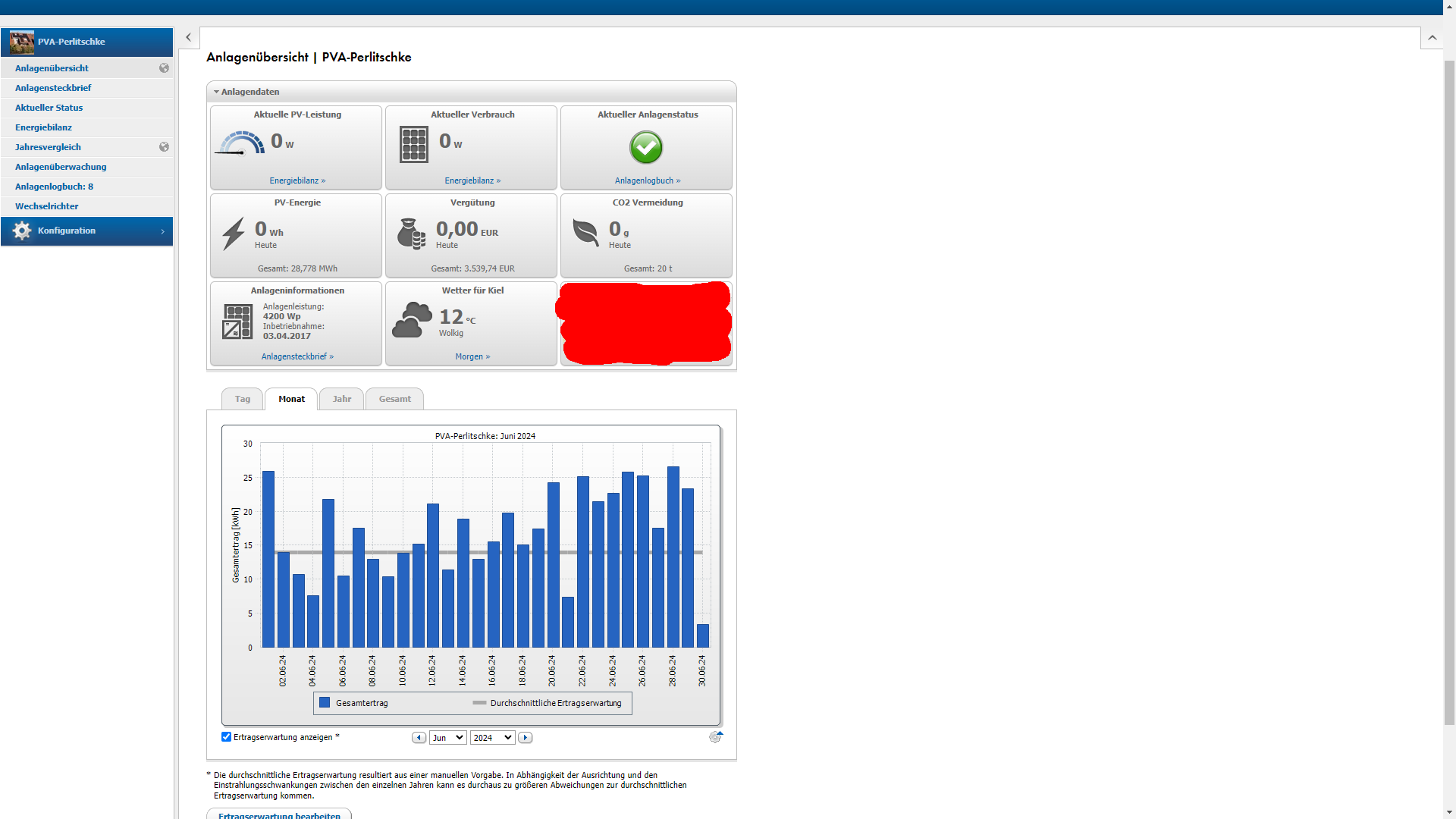Click the green Anlagenstatus checkmark icon
The image size is (1456, 819).
646,147
